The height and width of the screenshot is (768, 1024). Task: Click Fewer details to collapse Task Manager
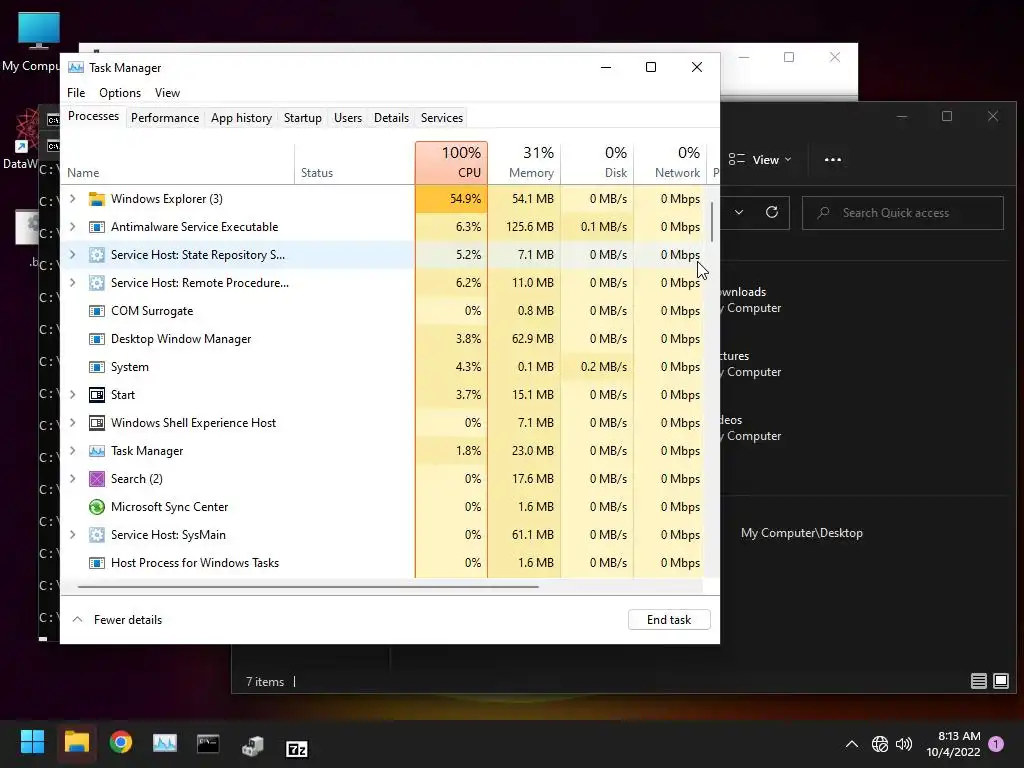coord(118,620)
